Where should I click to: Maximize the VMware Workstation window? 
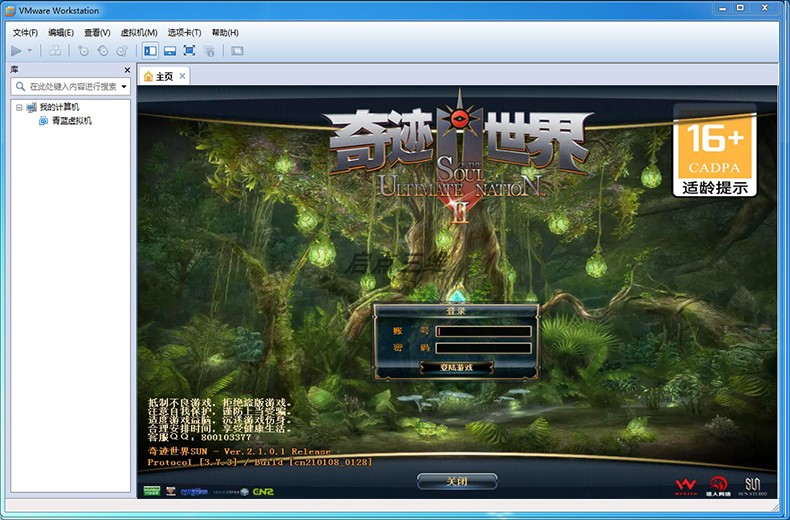point(740,8)
